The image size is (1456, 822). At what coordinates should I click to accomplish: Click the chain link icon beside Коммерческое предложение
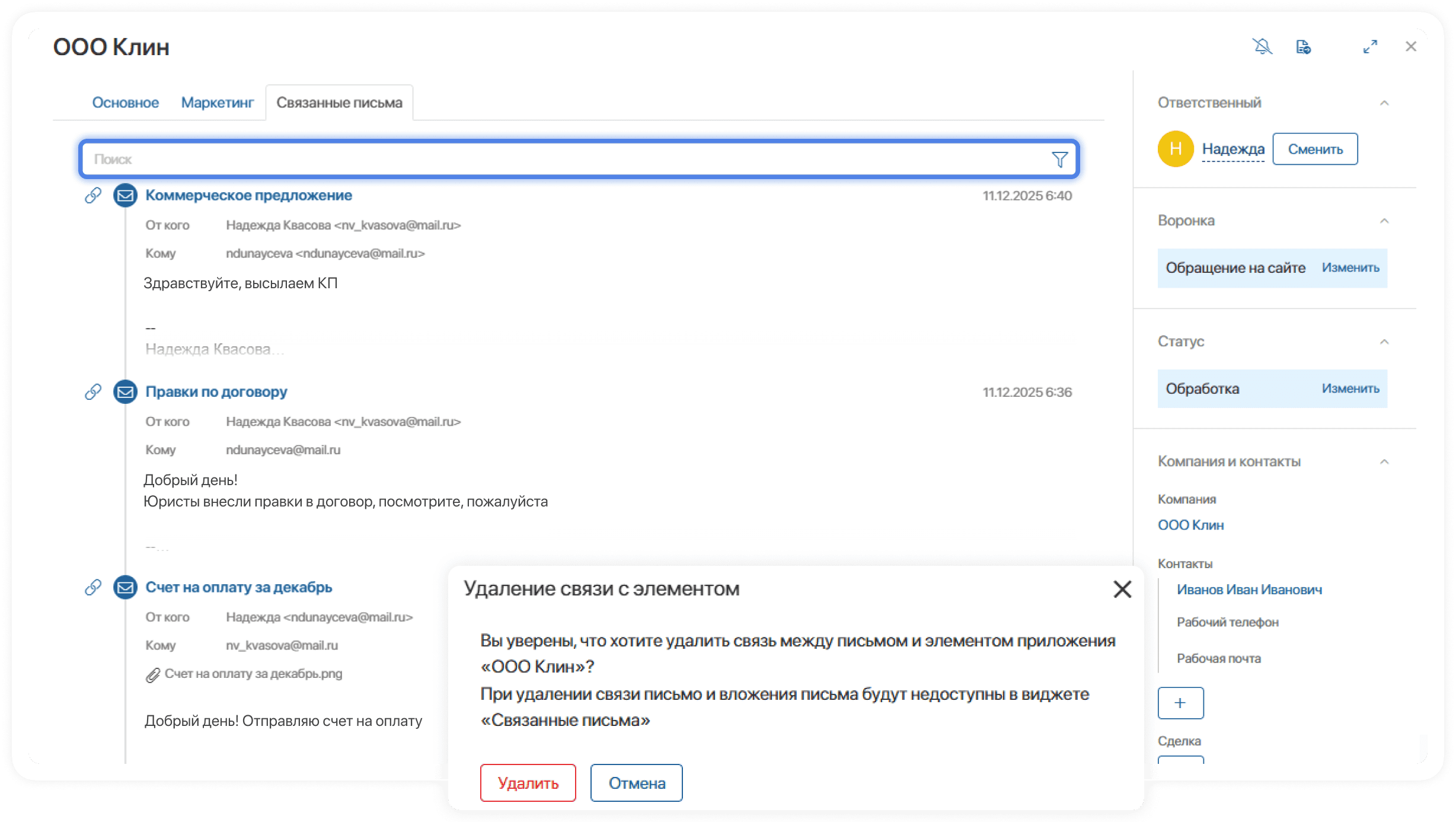(x=92, y=195)
